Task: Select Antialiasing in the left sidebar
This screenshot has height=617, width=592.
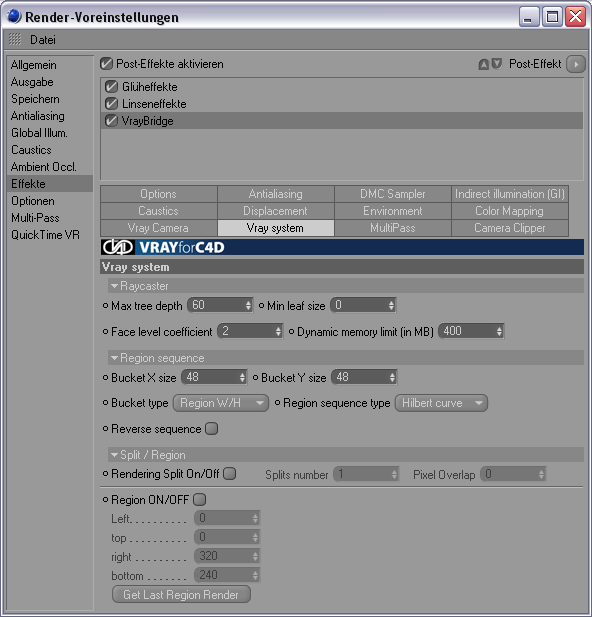Action: (38, 116)
